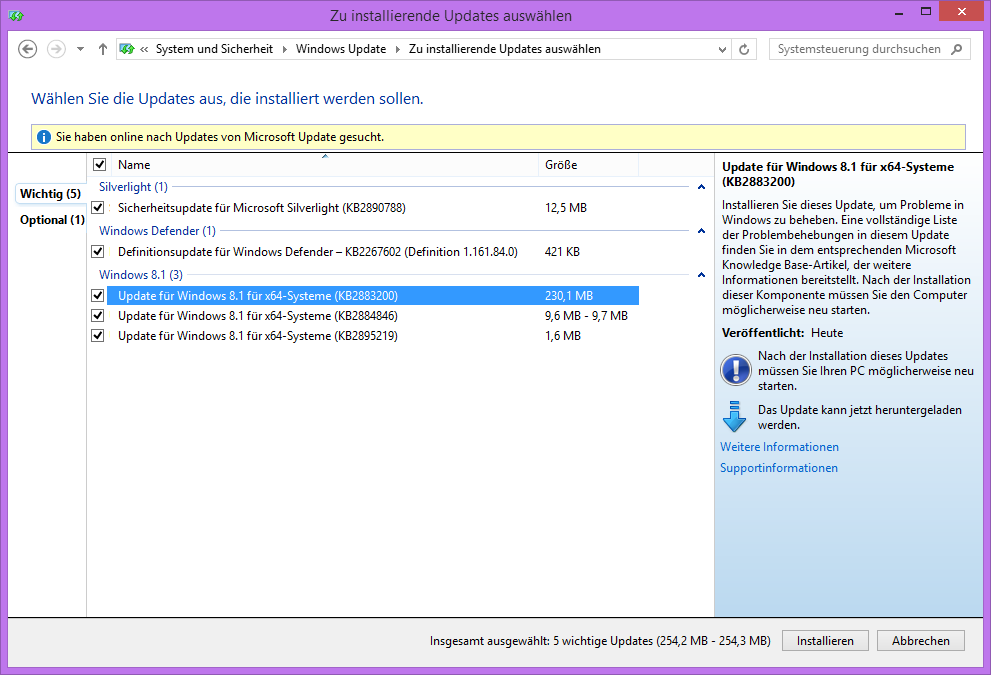The image size is (991, 675).
Task: Uncheck the KB2884846 update checkbox
Action: click(97, 315)
